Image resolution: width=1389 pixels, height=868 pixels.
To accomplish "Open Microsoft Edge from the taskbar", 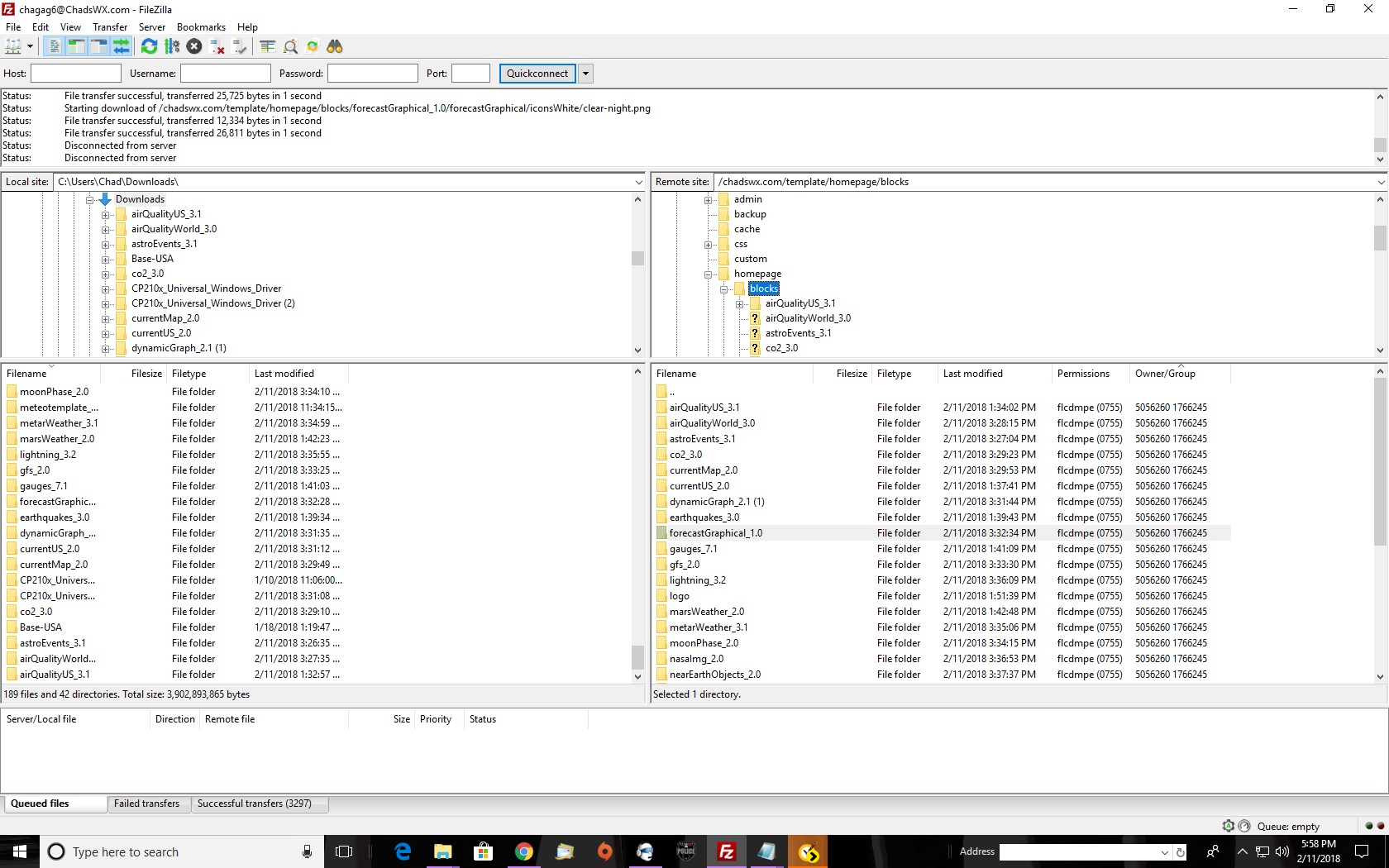I will (x=403, y=851).
